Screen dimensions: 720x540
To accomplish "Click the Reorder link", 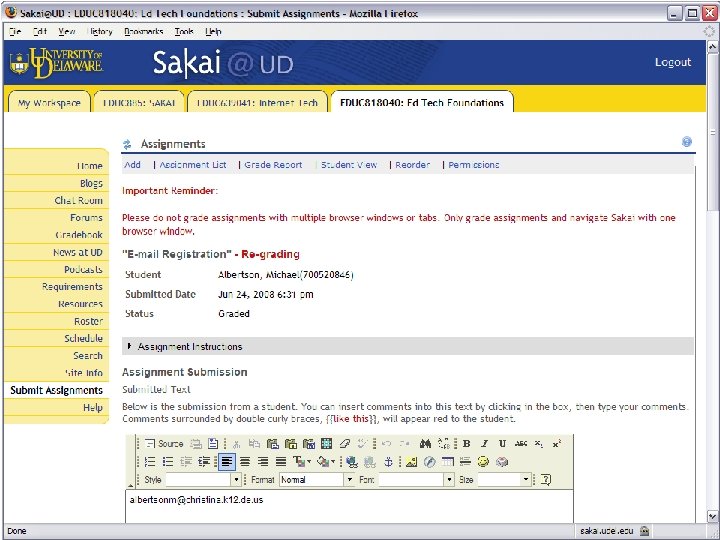I will pyautogui.click(x=412, y=165).
